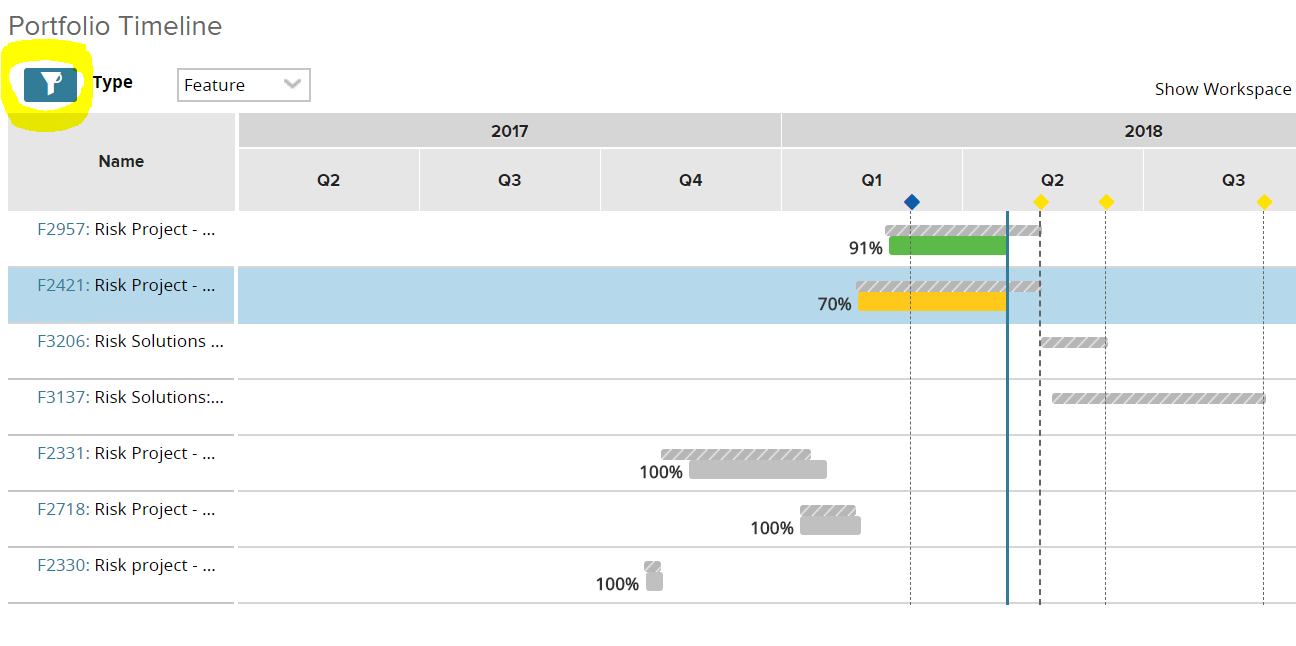Click the chevron arrow on the Feature selector
This screenshot has height=646, width=1296.
[x=294, y=85]
